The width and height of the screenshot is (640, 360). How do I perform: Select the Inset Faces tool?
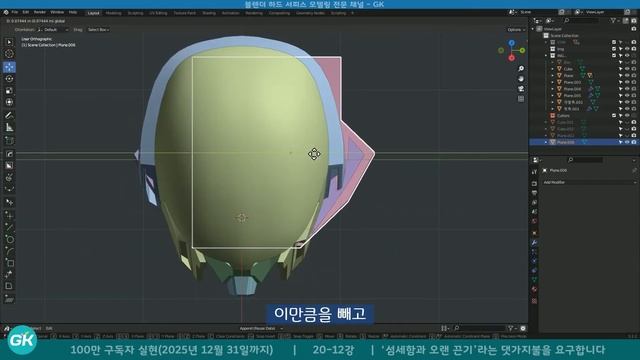[9, 166]
